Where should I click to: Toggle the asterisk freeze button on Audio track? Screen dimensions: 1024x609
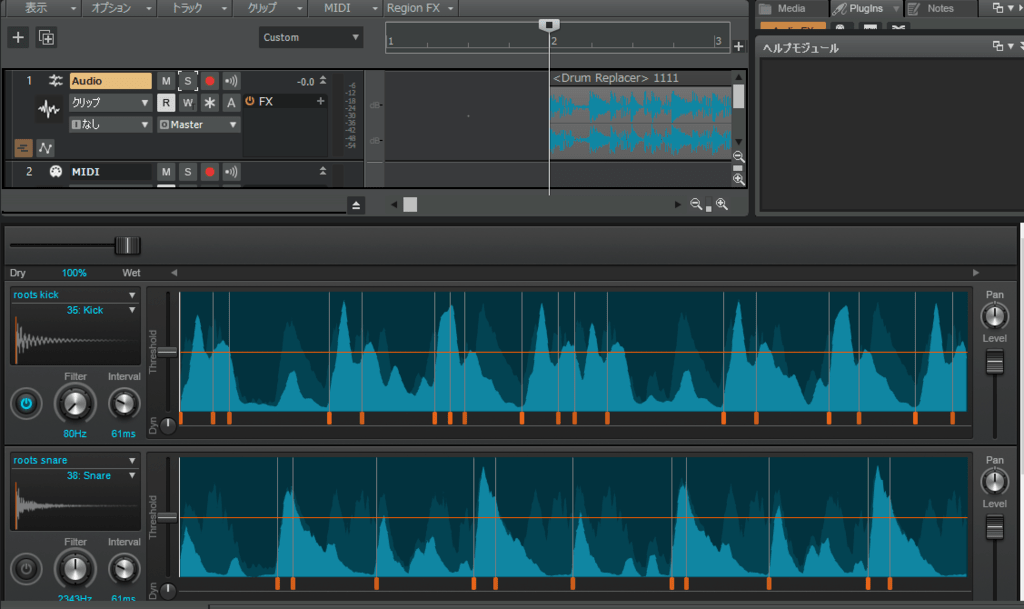pyautogui.click(x=210, y=102)
